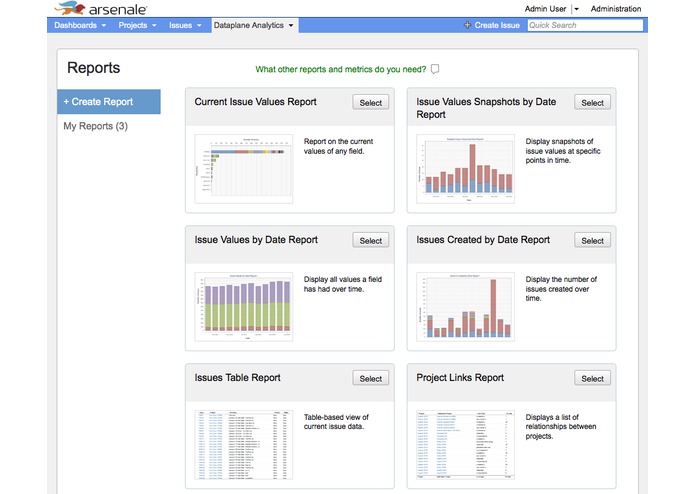This screenshot has height=494, width=695.
Task: Open the Dashboards menu
Action: [80, 25]
